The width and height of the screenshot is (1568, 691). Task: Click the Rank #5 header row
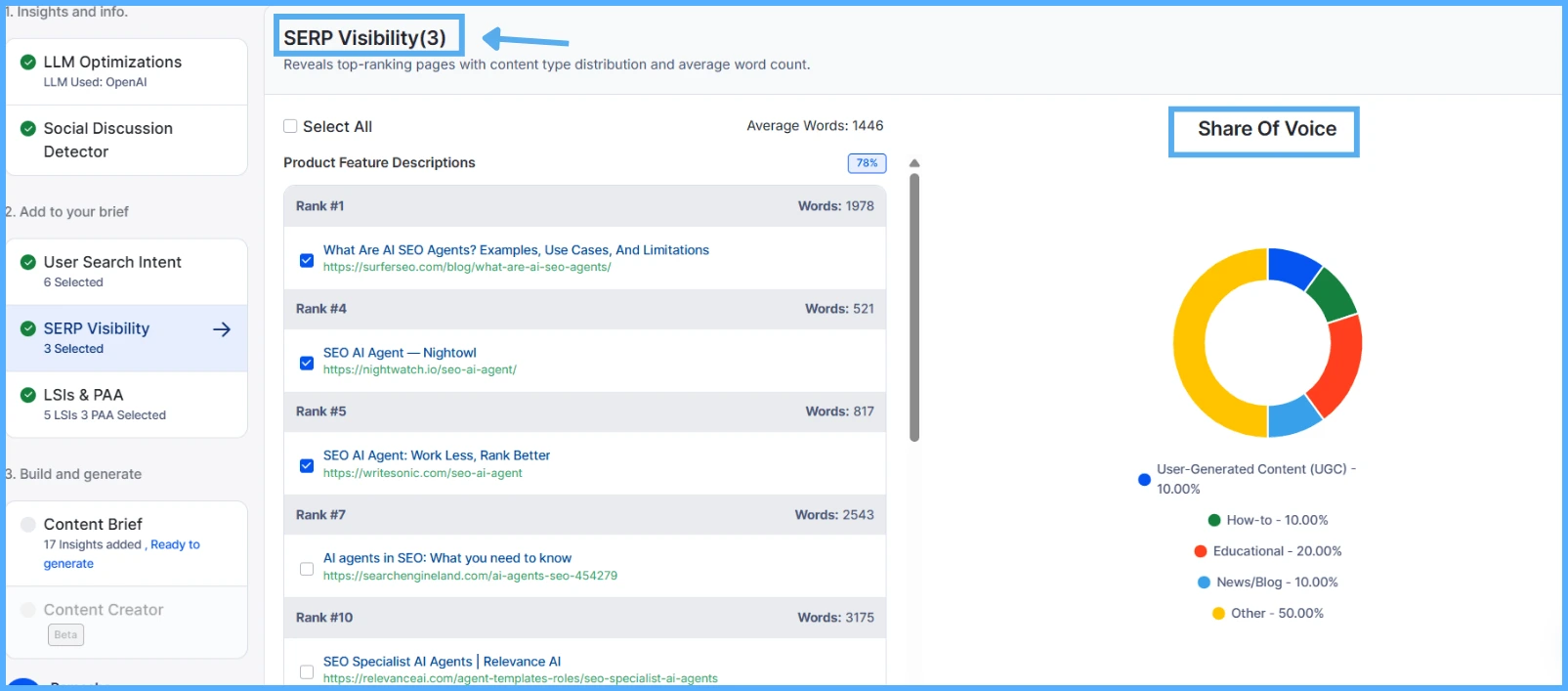point(584,411)
